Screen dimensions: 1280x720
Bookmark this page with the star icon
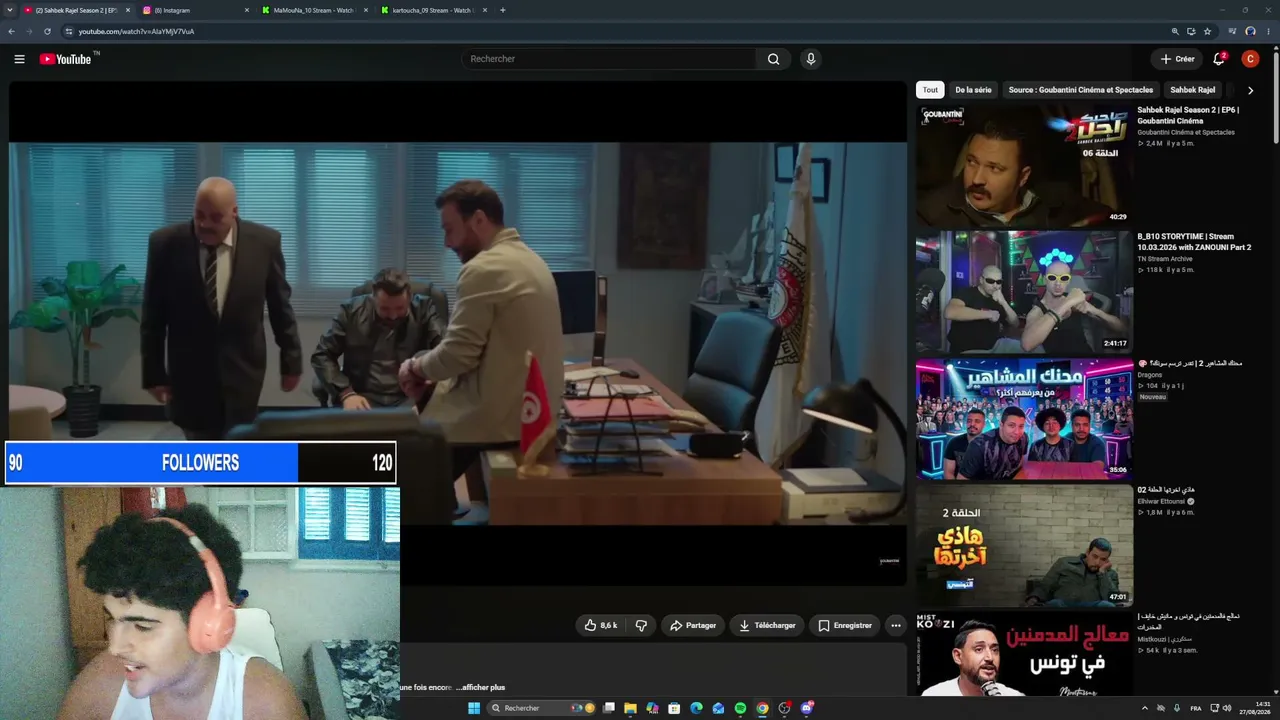coord(1207,31)
